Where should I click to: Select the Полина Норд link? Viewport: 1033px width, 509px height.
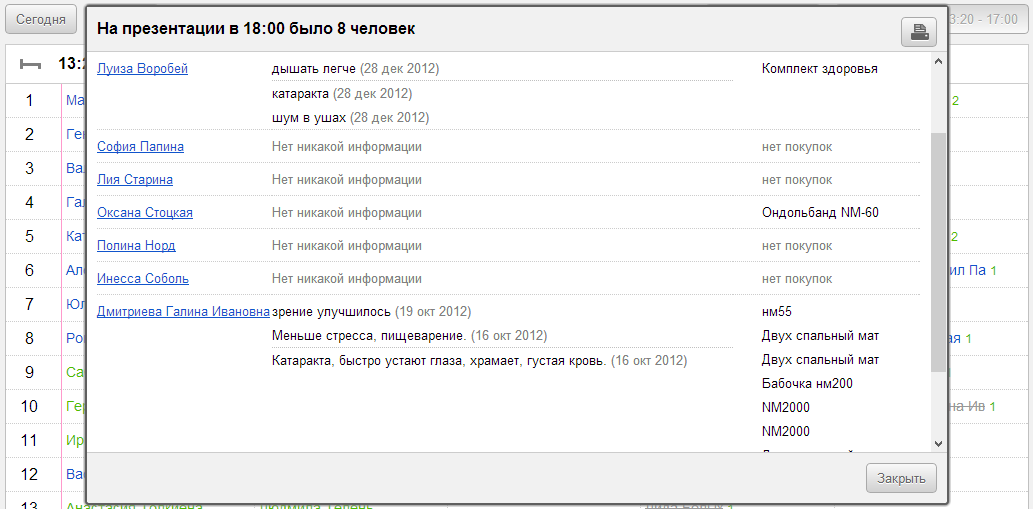(x=136, y=246)
